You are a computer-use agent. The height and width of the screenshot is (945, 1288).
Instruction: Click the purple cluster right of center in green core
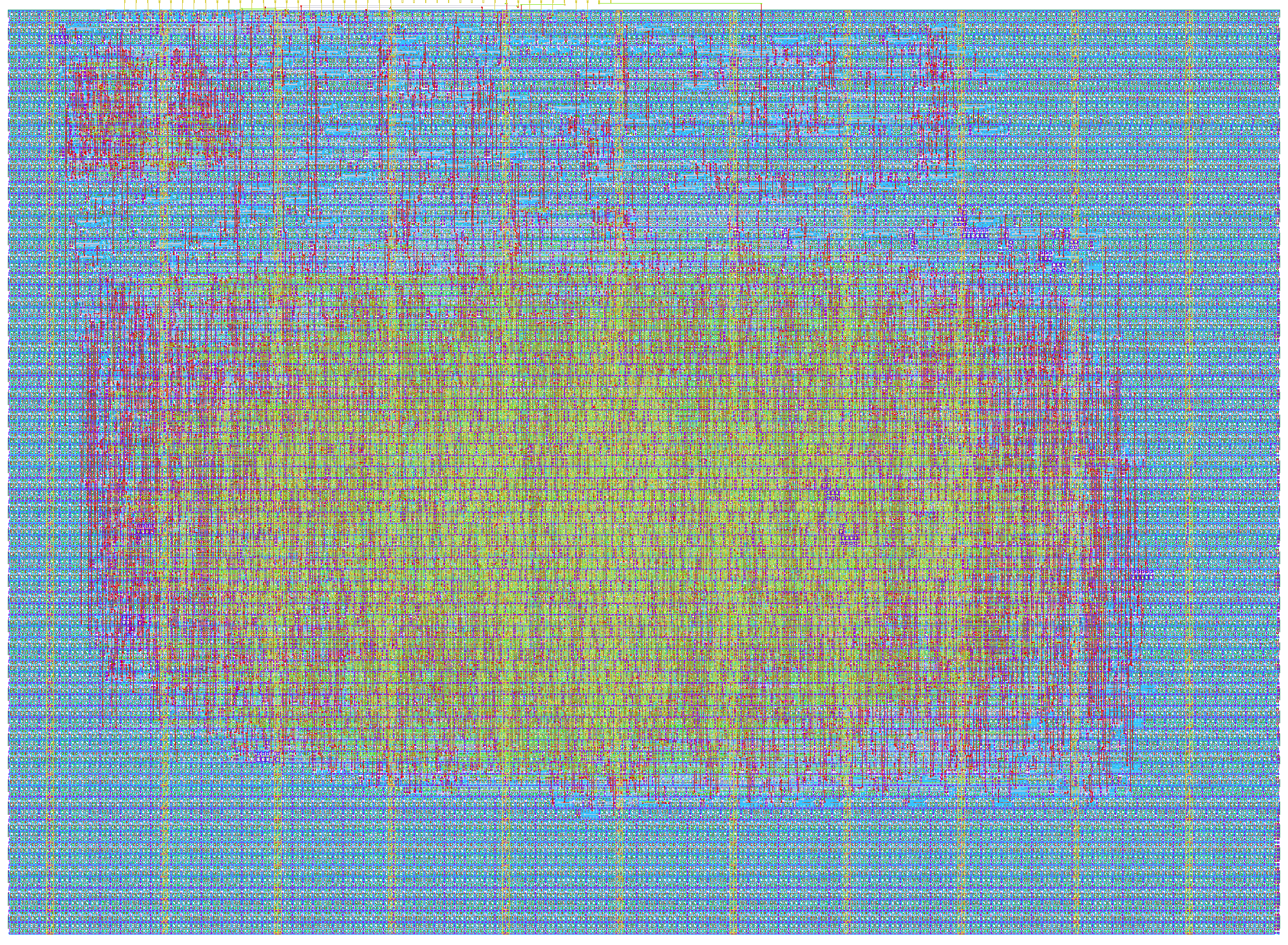pos(850,536)
